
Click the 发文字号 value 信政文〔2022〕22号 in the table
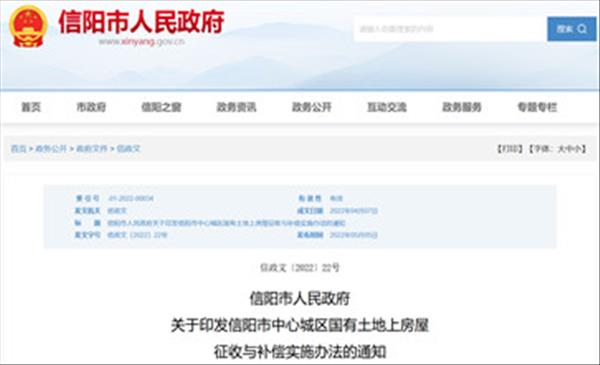coord(137,235)
